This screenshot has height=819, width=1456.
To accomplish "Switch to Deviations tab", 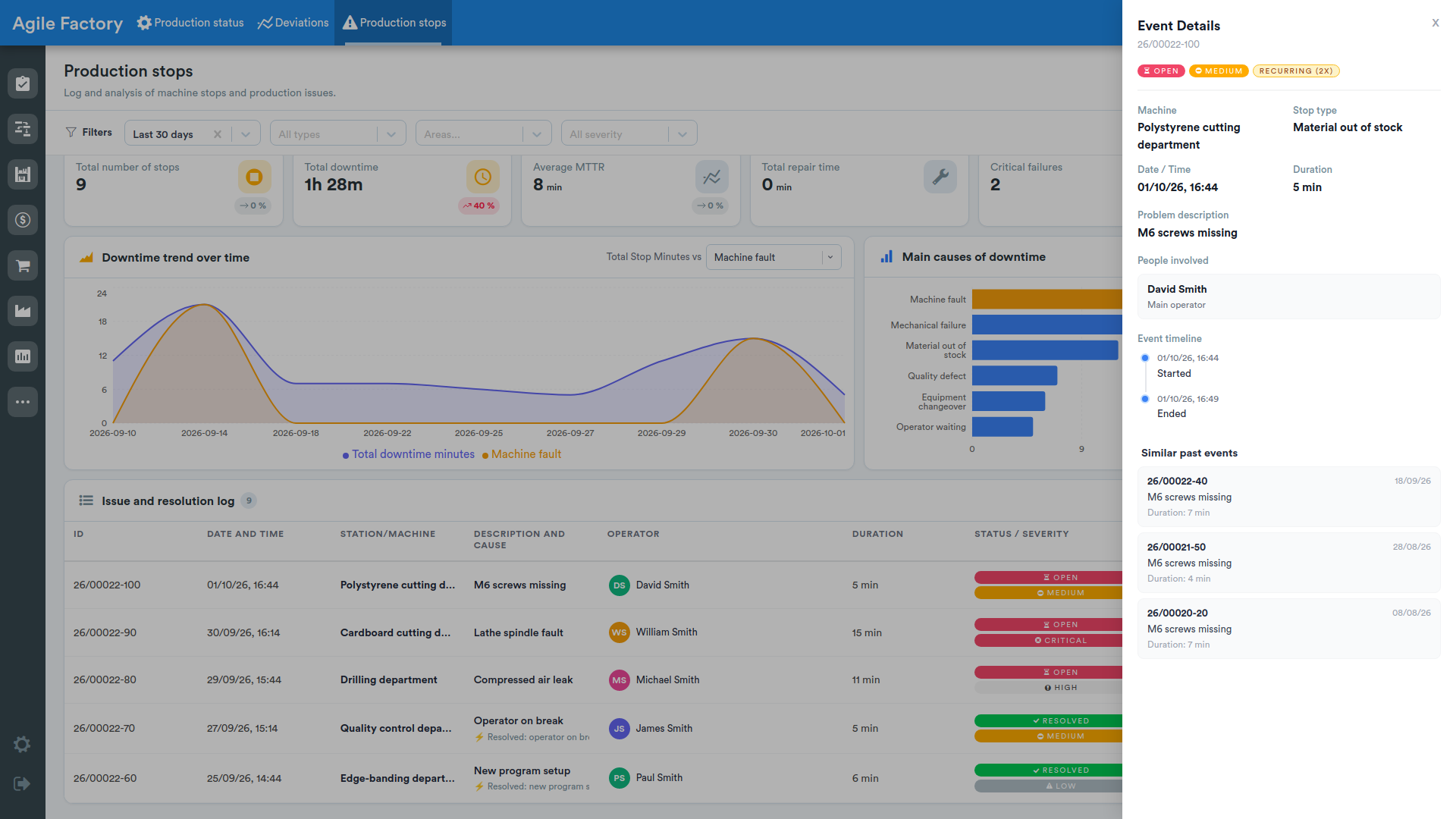I will click(293, 23).
